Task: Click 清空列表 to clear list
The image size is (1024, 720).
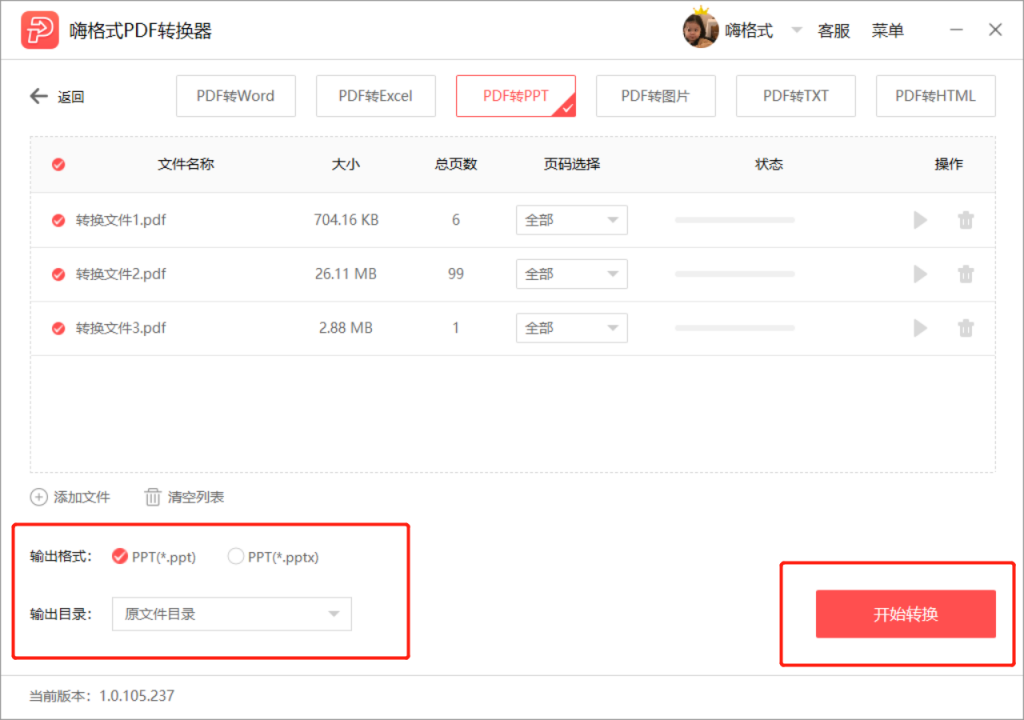Action: coord(196,497)
